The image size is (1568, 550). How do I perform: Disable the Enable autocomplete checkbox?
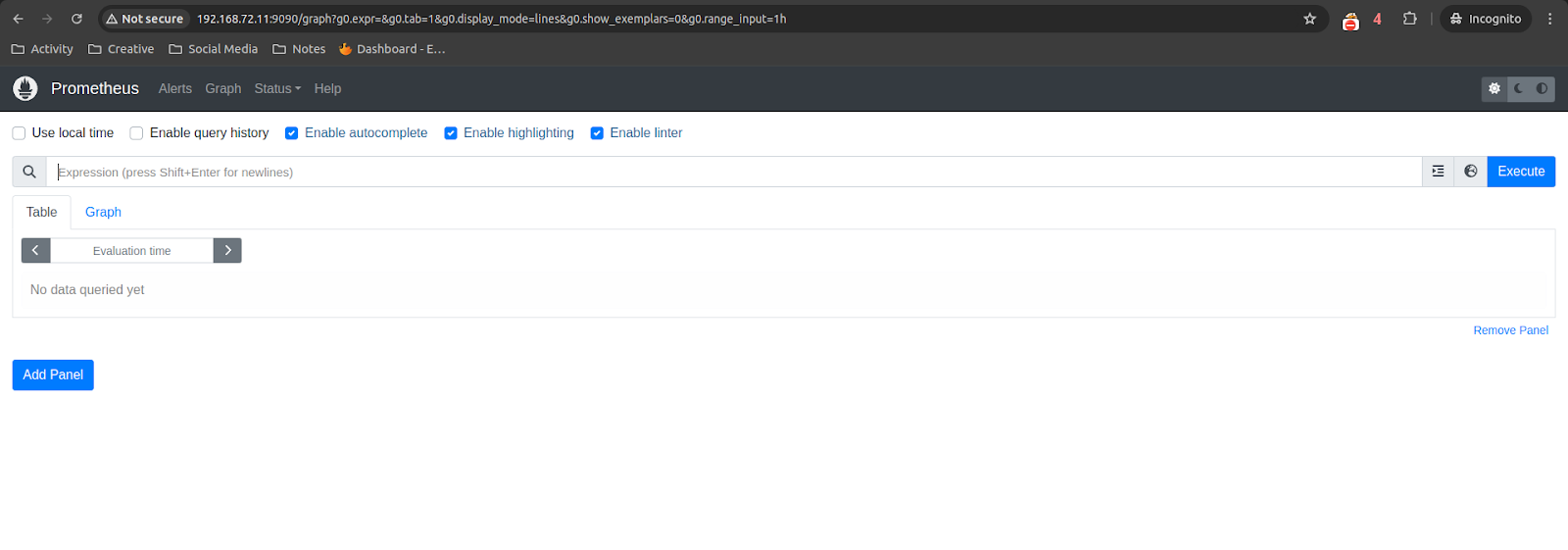(x=291, y=133)
